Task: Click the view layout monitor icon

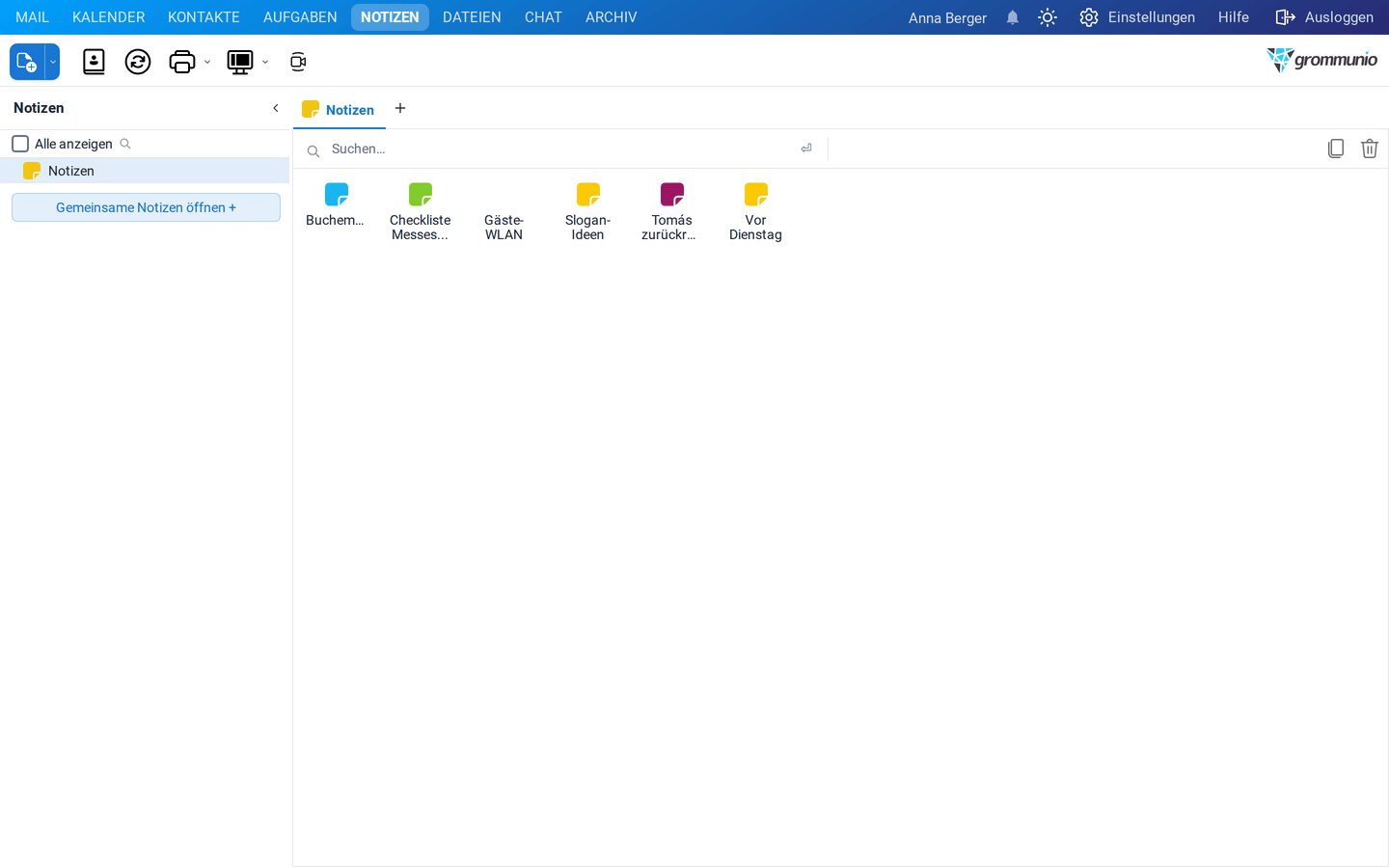Action: point(240,62)
